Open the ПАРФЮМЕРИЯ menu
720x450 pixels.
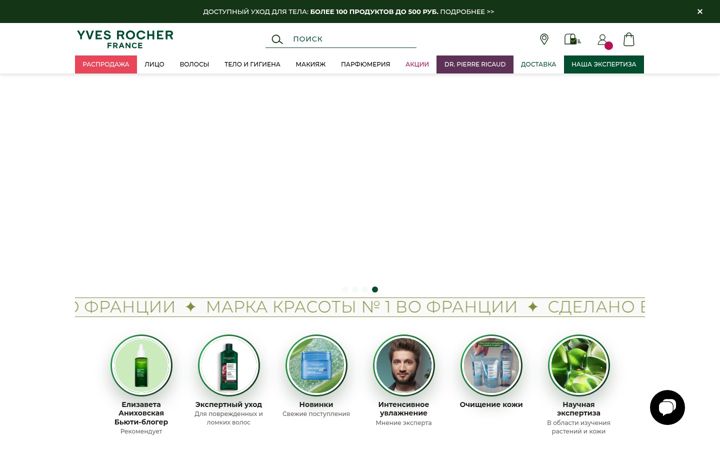(366, 64)
